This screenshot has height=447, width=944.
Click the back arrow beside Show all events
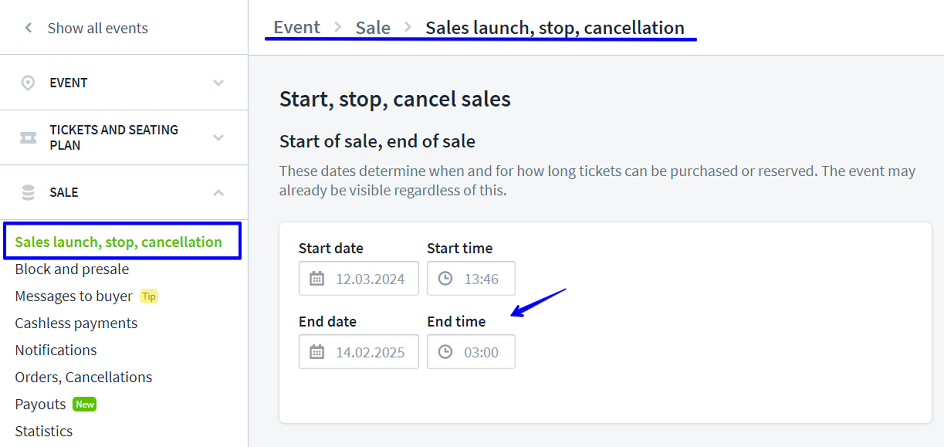[28, 28]
